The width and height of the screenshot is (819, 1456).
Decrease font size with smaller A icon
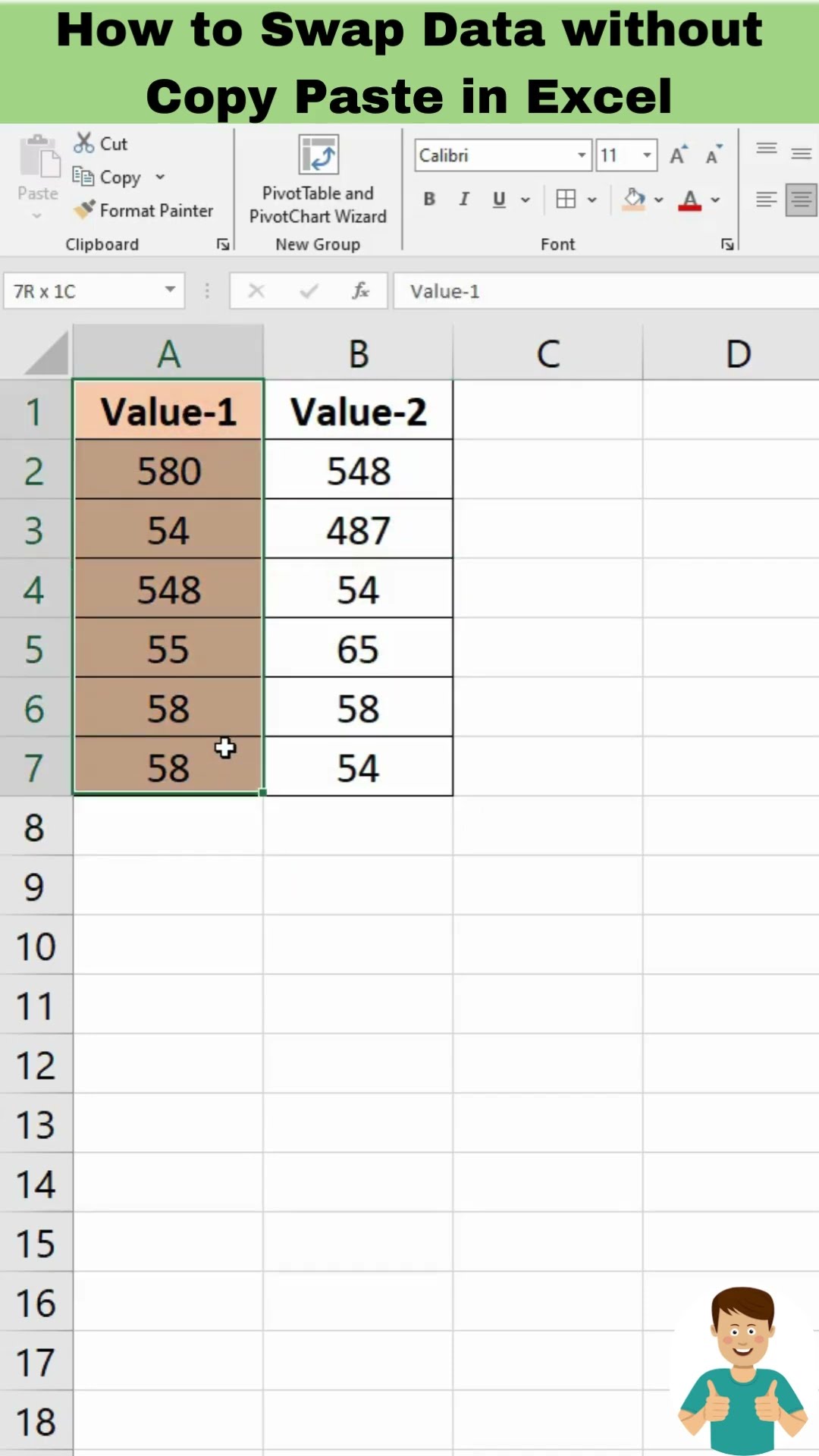pyautogui.click(x=713, y=155)
